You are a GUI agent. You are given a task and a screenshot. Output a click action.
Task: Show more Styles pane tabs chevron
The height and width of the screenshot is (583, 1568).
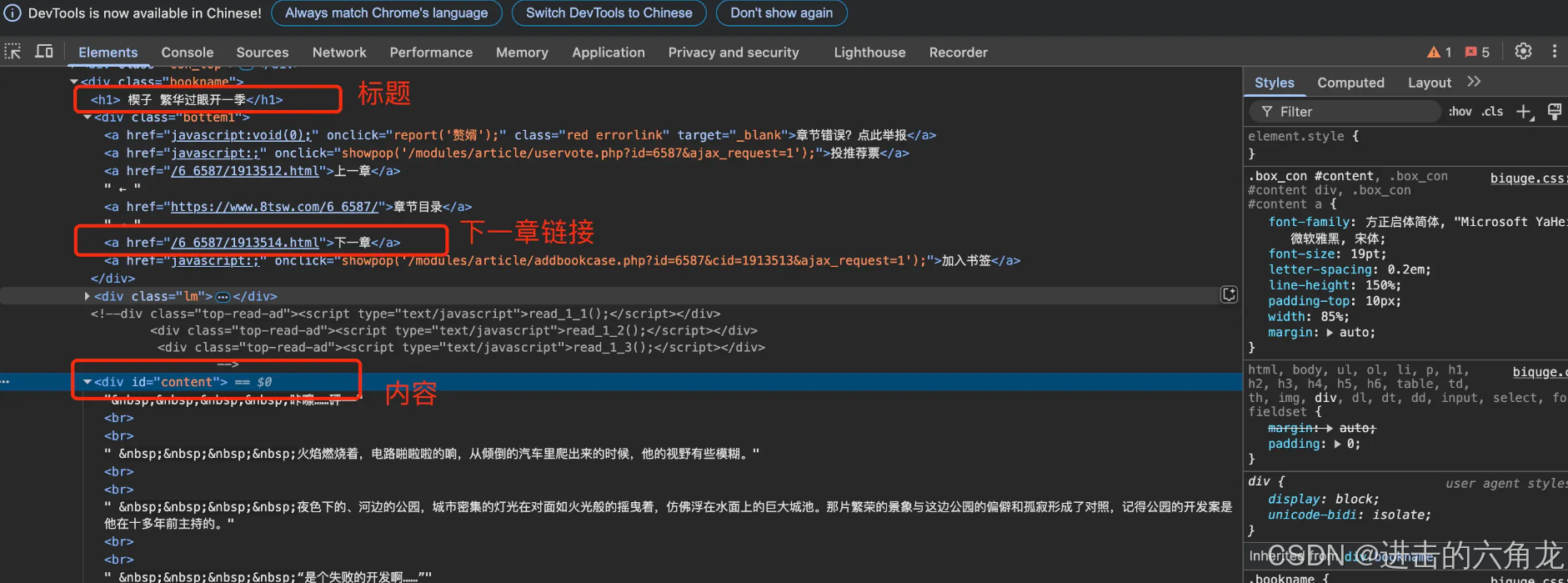pos(1474,82)
